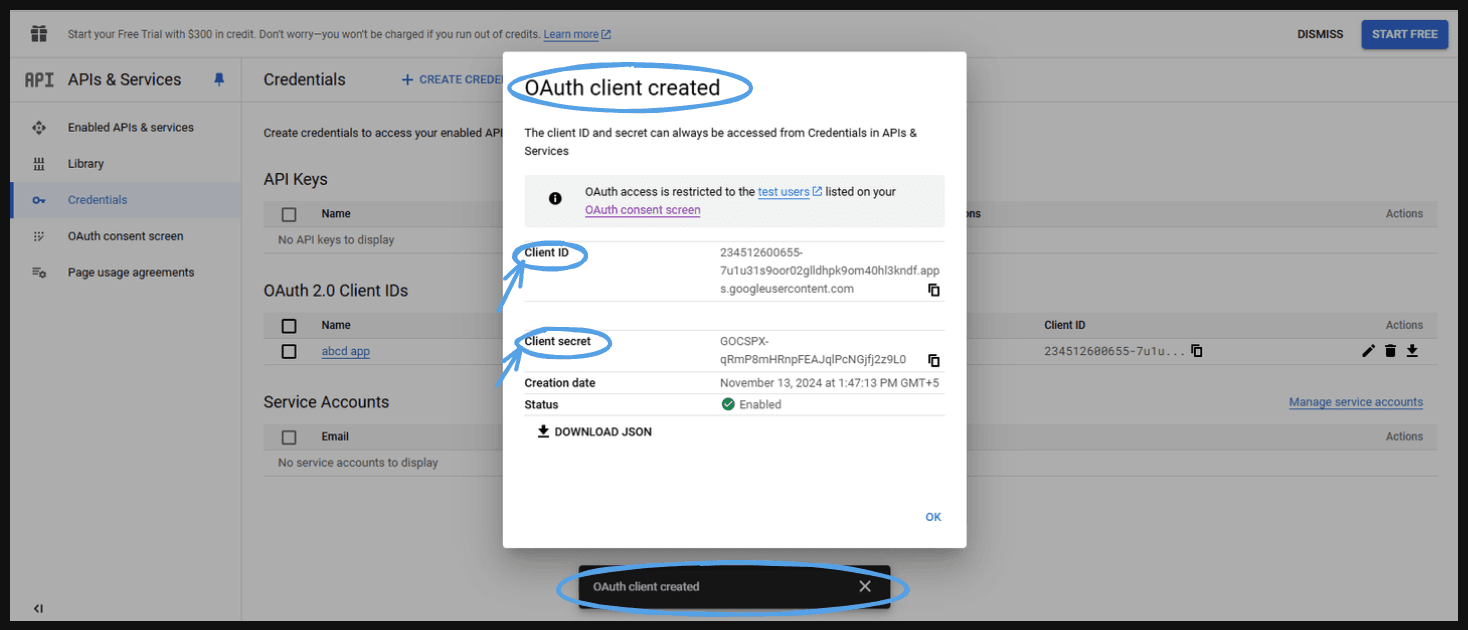
Task: Open the test users link in dialog
Action: coord(783,192)
